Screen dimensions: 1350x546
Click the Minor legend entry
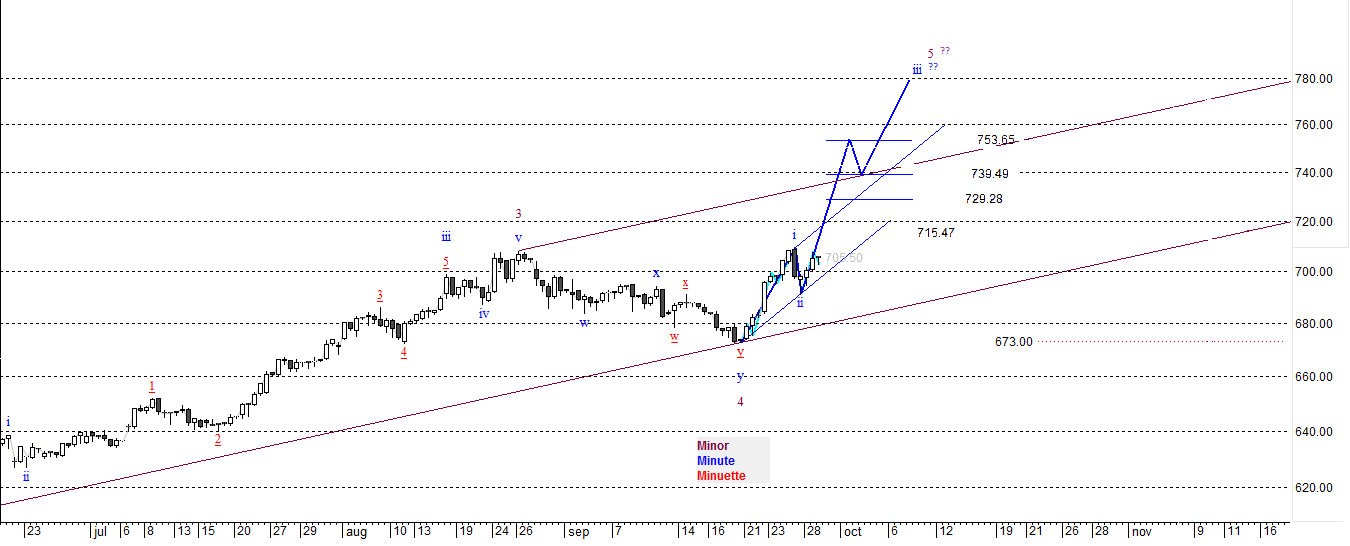coord(713,446)
